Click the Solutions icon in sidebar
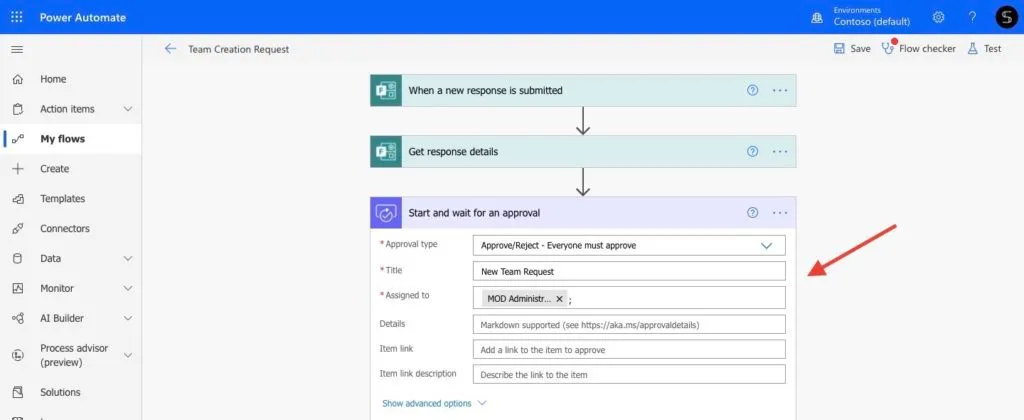 tap(18, 392)
